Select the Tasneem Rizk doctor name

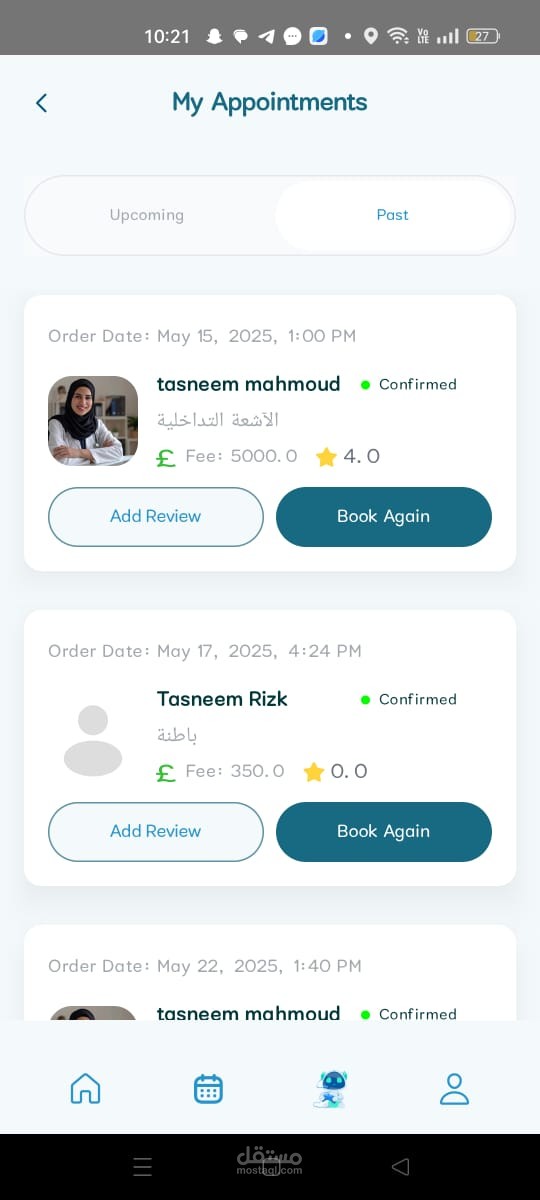[222, 699]
